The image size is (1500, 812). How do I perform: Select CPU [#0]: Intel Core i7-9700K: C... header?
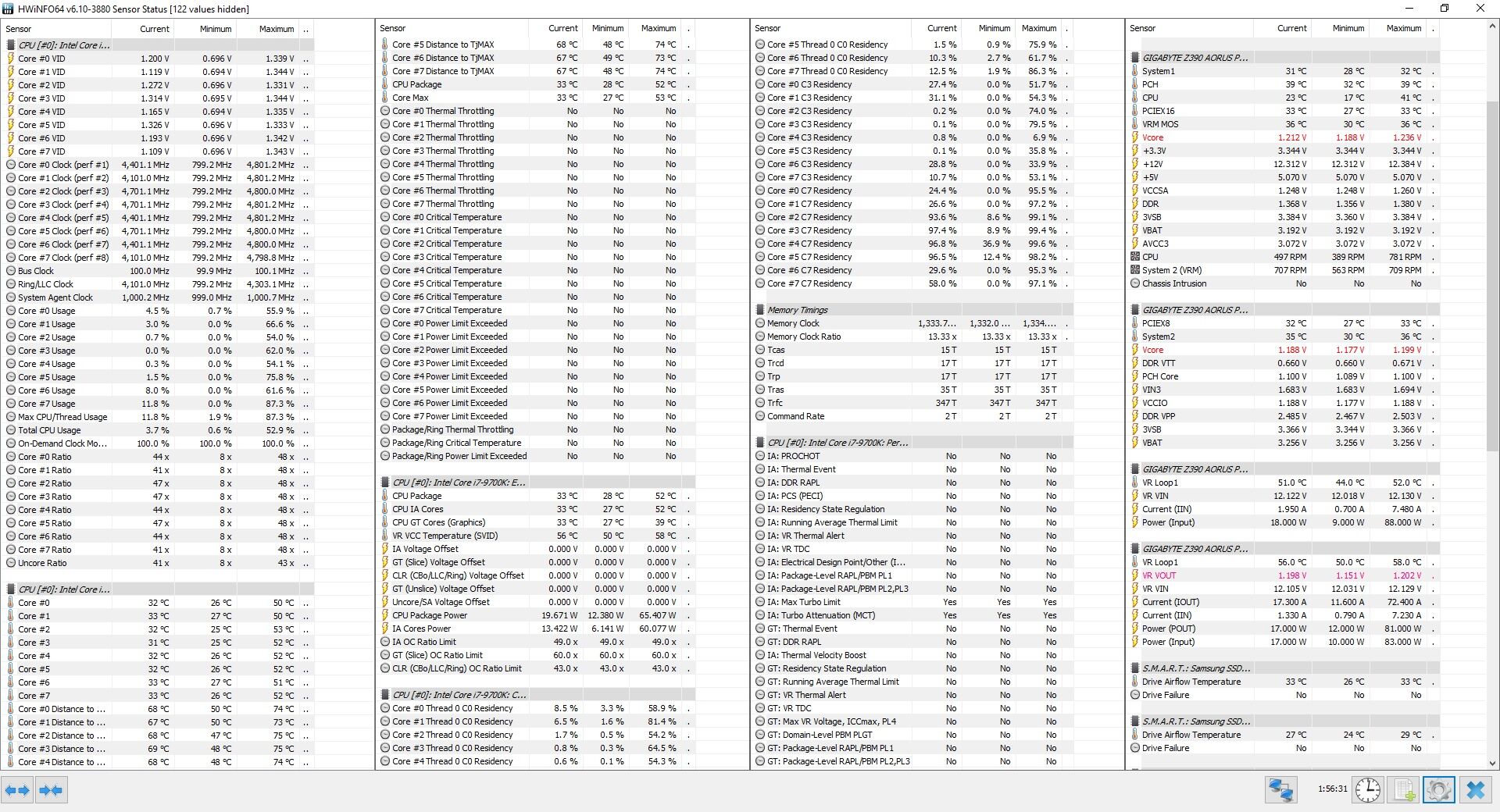[x=536, y=695]
